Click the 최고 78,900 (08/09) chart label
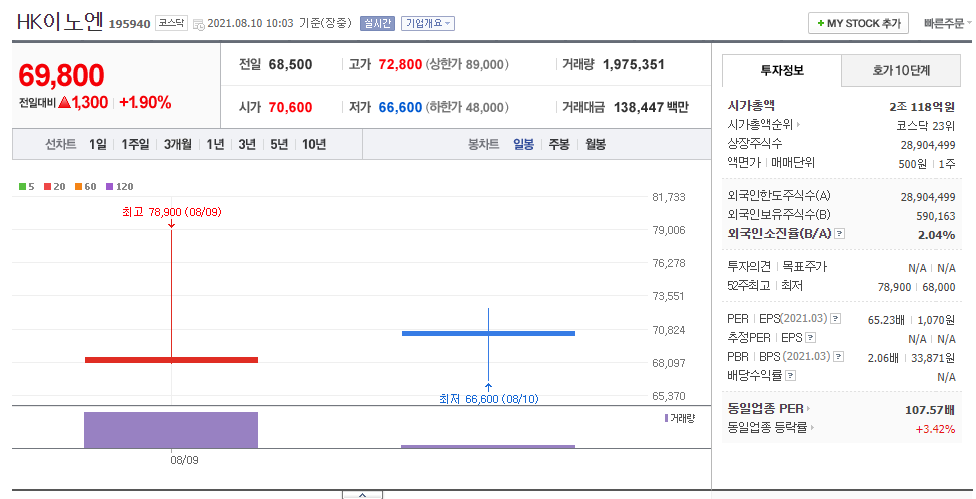Viewport: 976px width, 499px height. 172,212
